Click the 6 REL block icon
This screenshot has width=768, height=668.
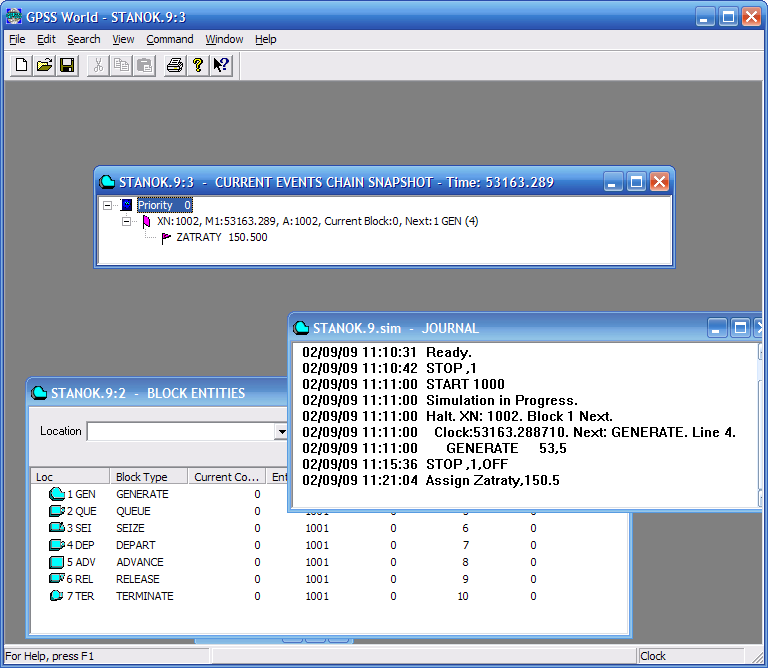[x=57, y=578]
